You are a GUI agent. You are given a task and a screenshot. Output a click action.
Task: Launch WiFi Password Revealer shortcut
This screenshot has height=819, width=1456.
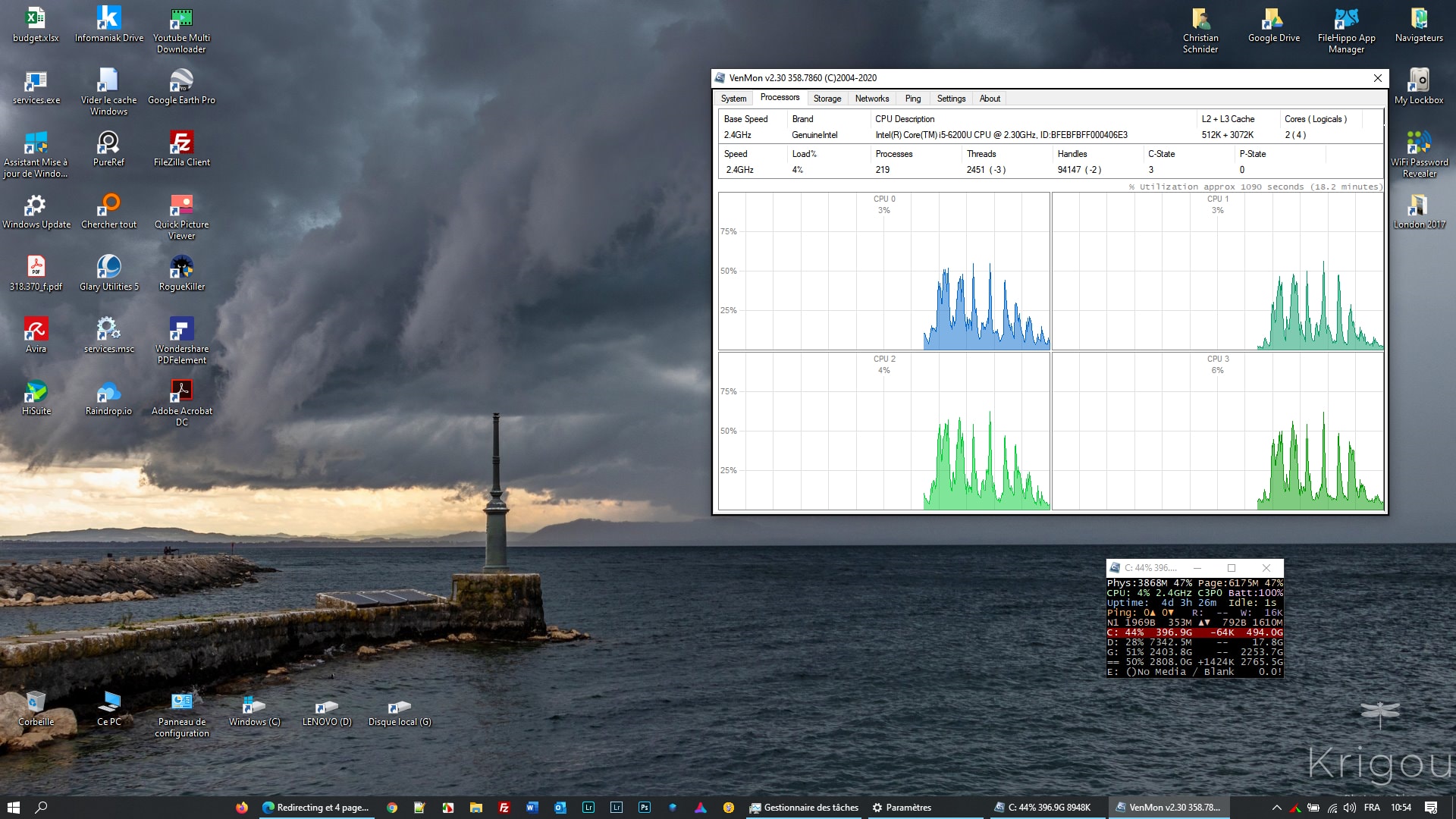[x=1419, y=154]
